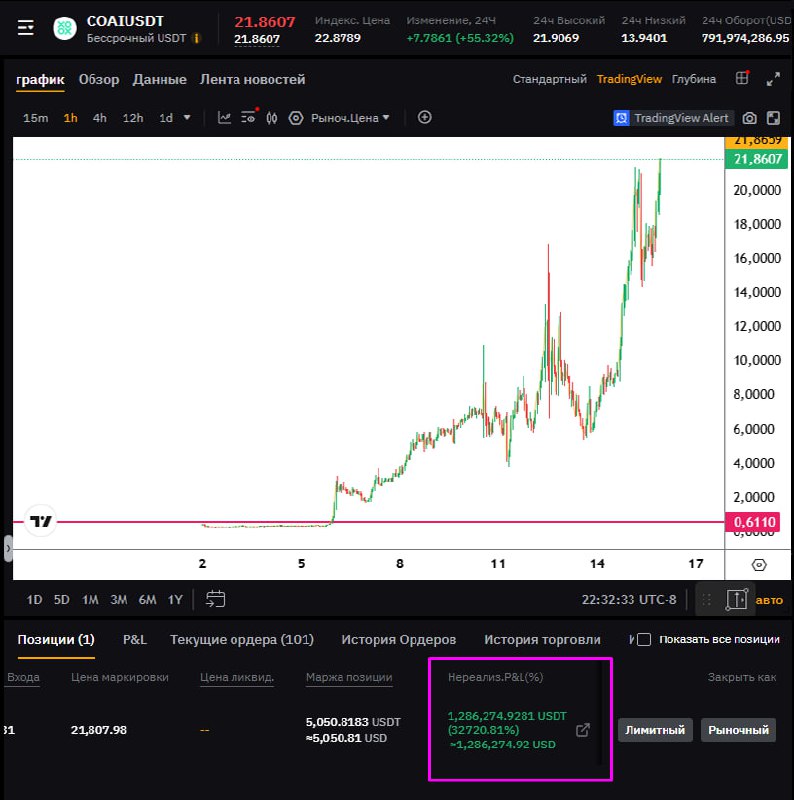Switch to 'Лента новостей' tab
The height and width of the screenshot is (800, 794).
click(x=252, y=79)
